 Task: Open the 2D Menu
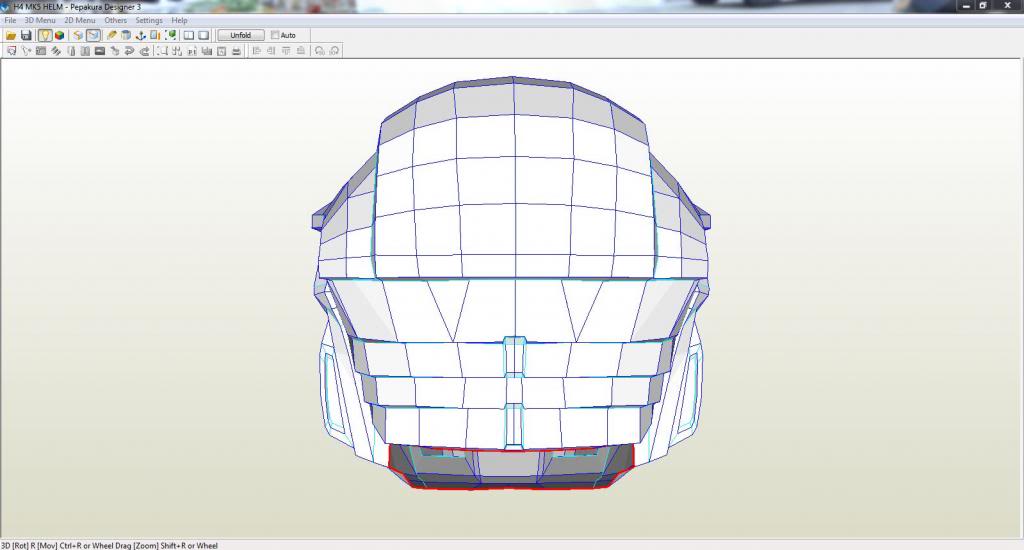click(80, 20)
